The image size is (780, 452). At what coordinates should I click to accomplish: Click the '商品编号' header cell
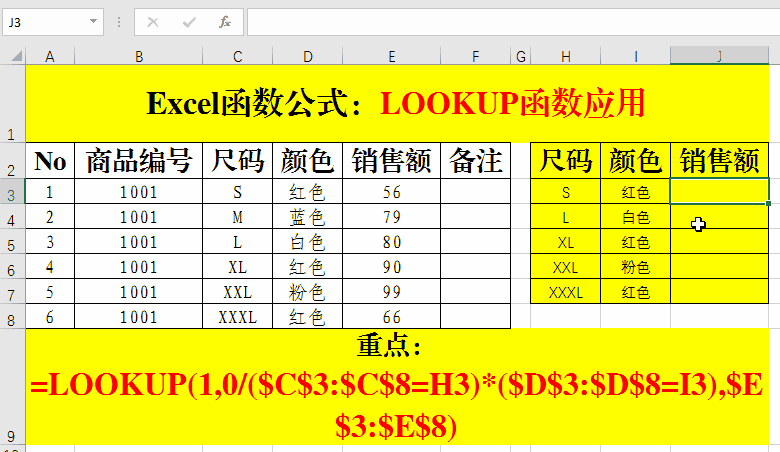pos(139,161)
